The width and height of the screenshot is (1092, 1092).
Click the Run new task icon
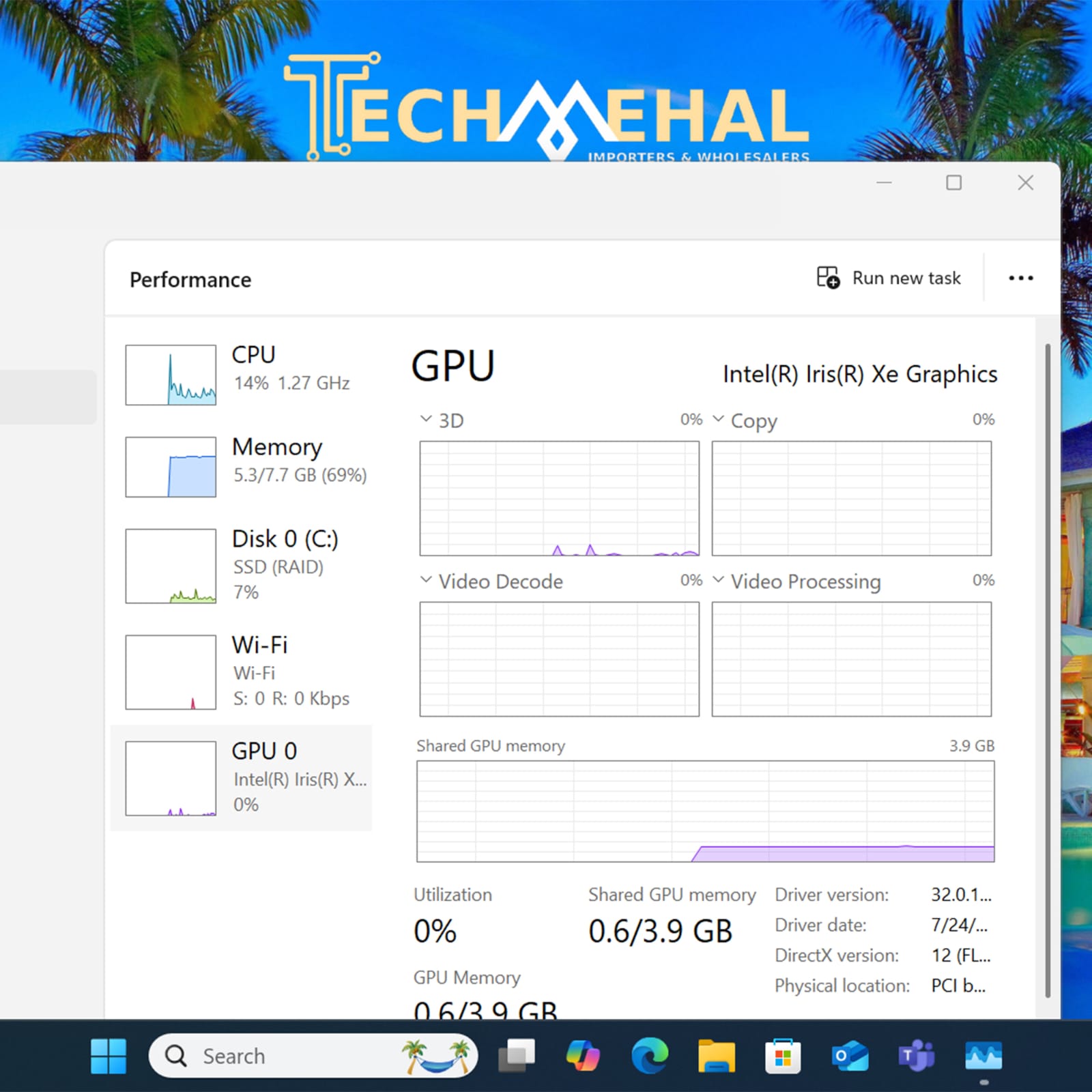coord(828,278)
